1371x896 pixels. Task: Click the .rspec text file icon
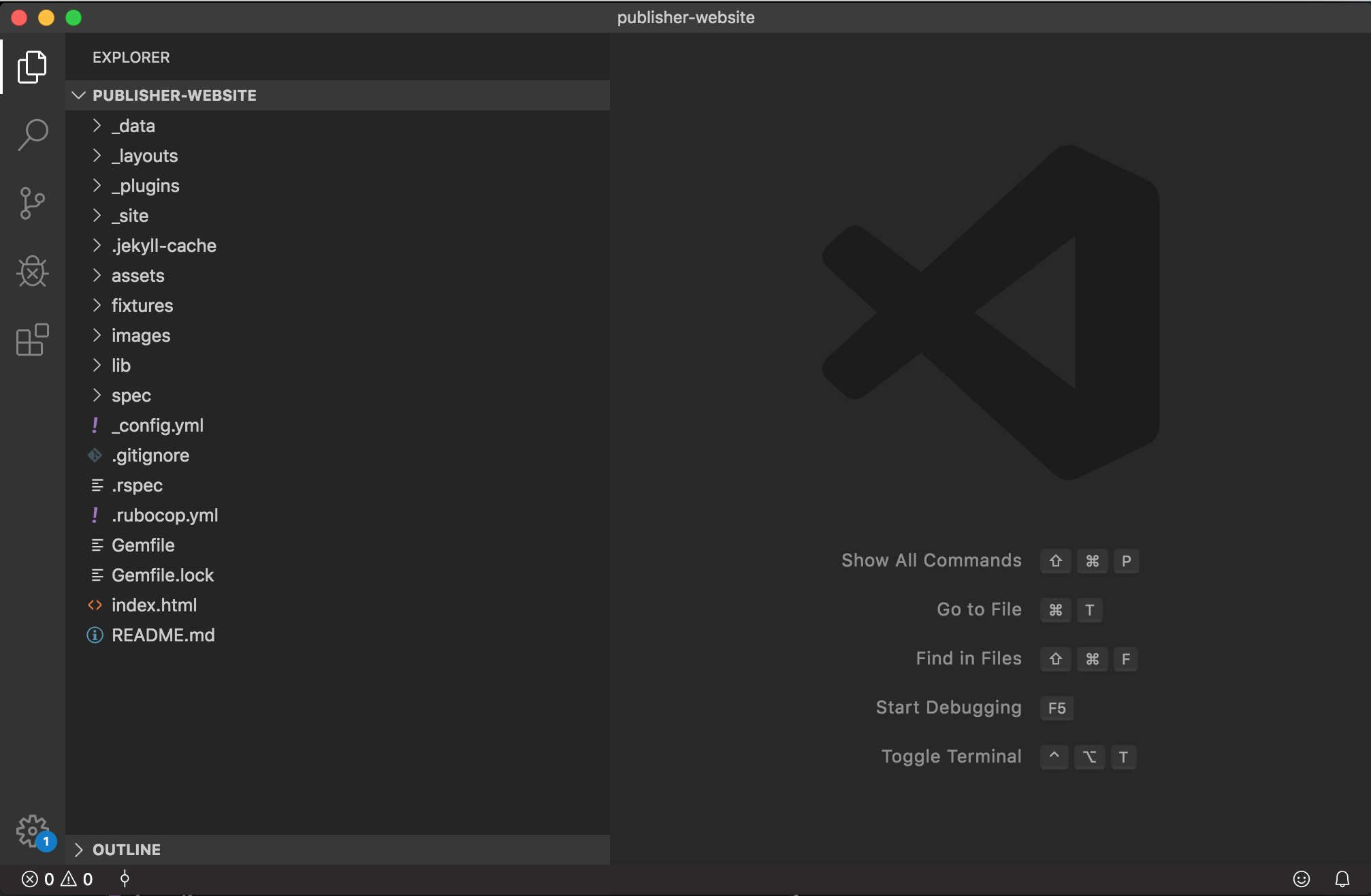pos(97,485)
